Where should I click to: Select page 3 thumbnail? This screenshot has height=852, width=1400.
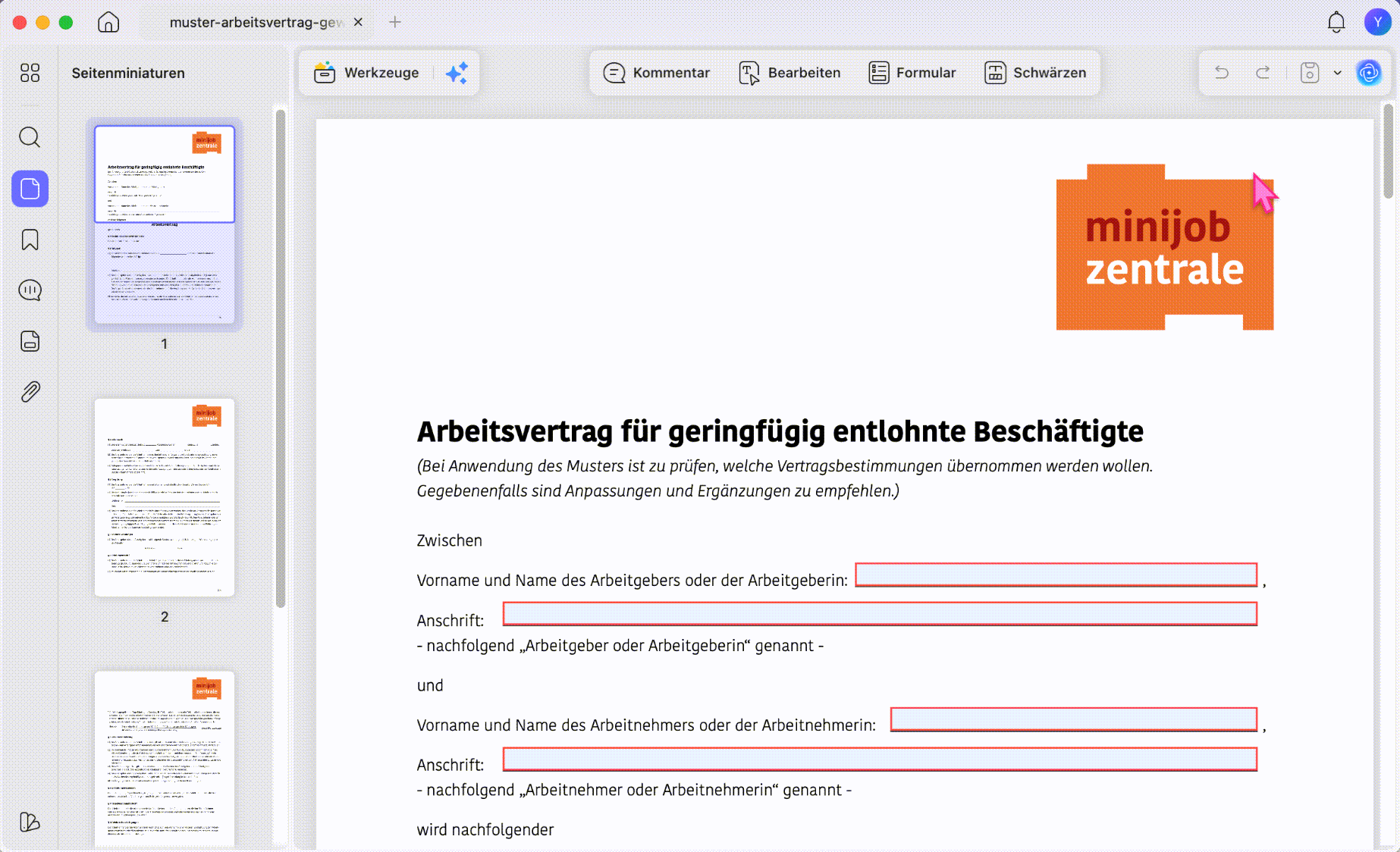[165, 758]
